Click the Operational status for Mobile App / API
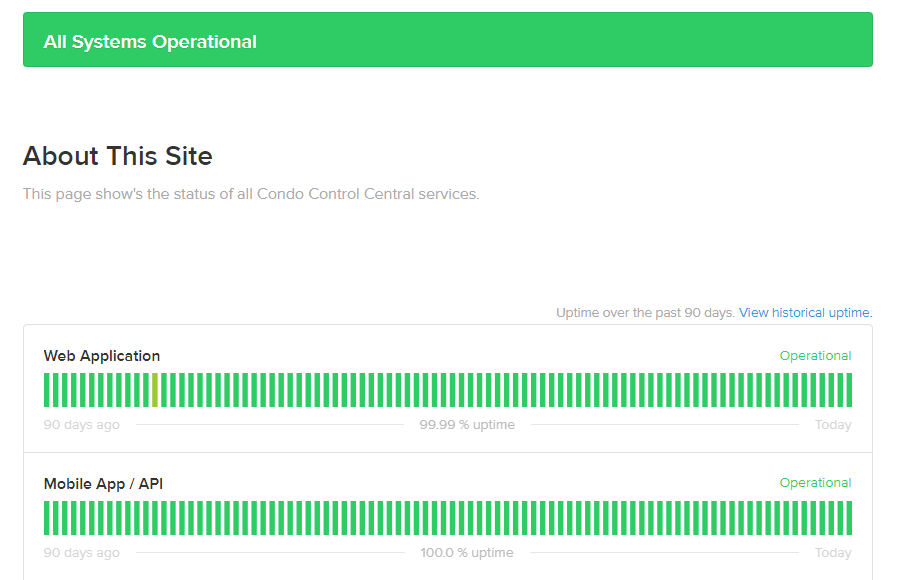This screenshot has width=897, height=580. click(x=815, y=483)
